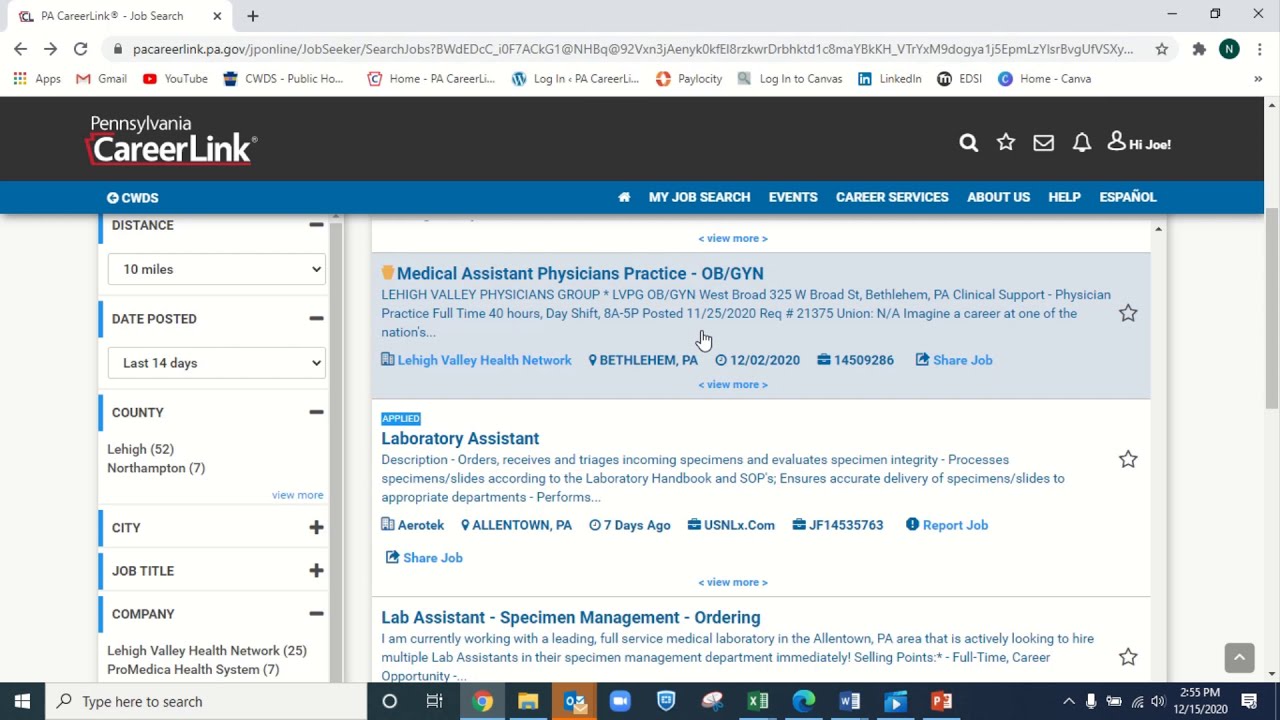Open the YouTube bookmark

pos(175,78)
